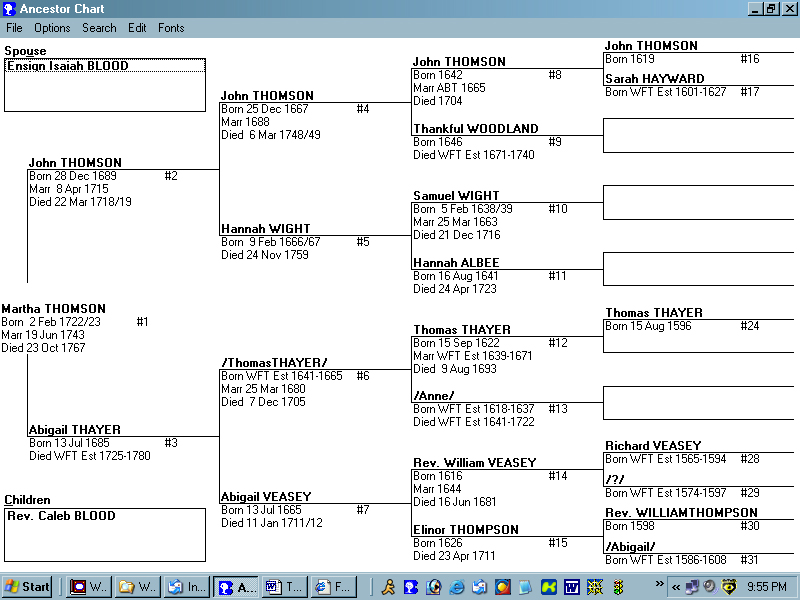Click the network computers tray icon

pos(692,587)
